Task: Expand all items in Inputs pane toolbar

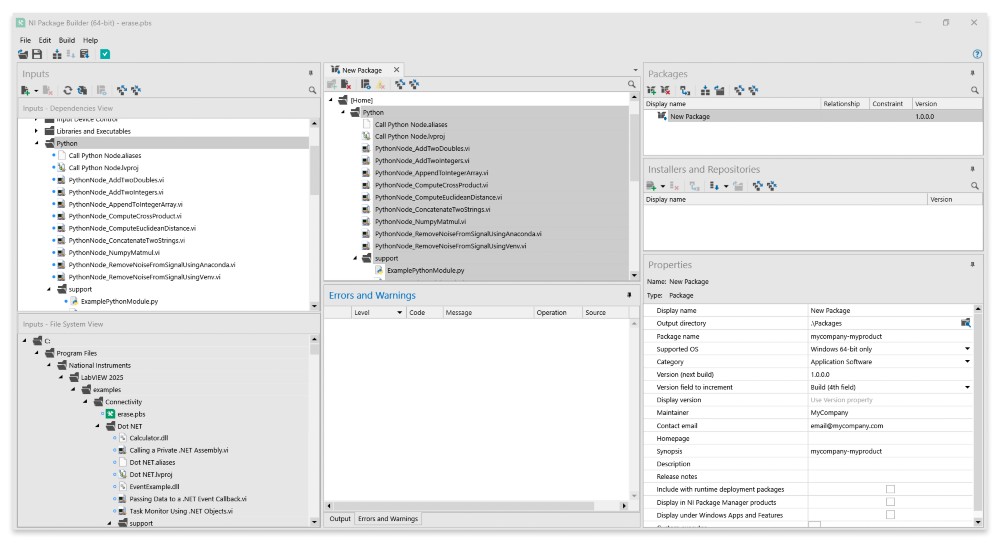Action: tap(122, 91)
